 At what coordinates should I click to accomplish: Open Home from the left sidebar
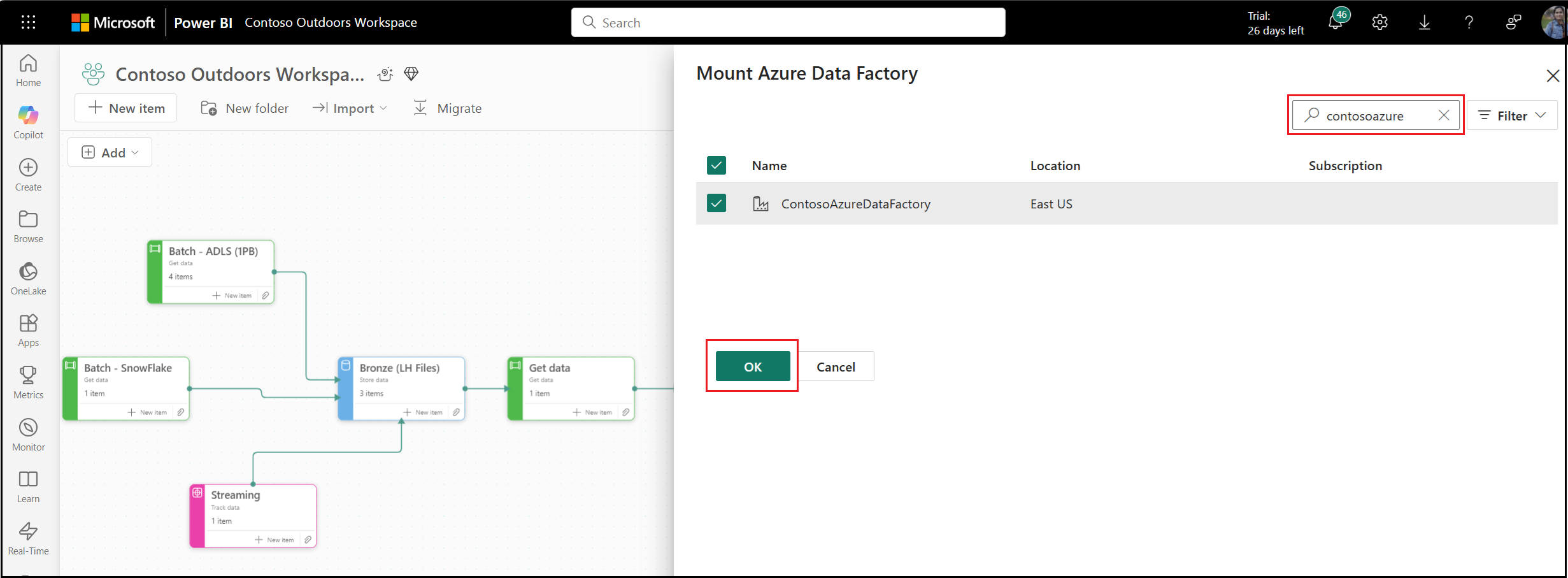(x=28, y=70)
